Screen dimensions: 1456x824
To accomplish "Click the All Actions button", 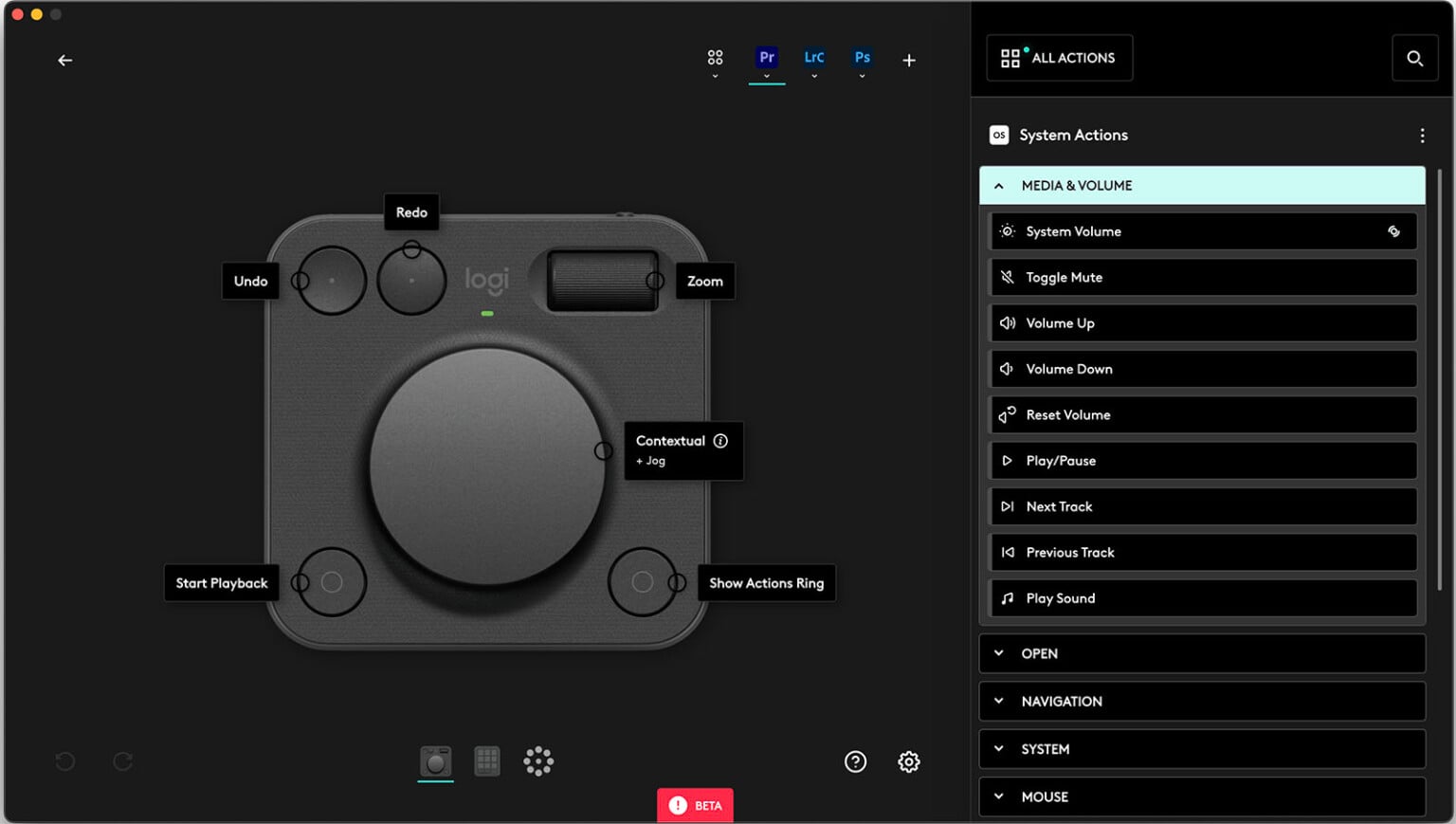I will click(1059, 59).
